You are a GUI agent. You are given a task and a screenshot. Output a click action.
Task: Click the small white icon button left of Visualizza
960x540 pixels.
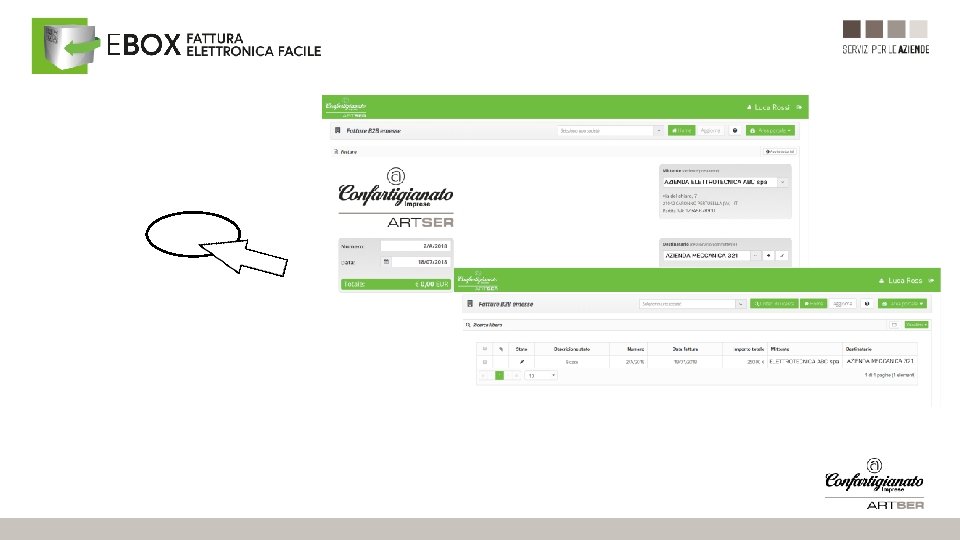[x=894, y=324]
